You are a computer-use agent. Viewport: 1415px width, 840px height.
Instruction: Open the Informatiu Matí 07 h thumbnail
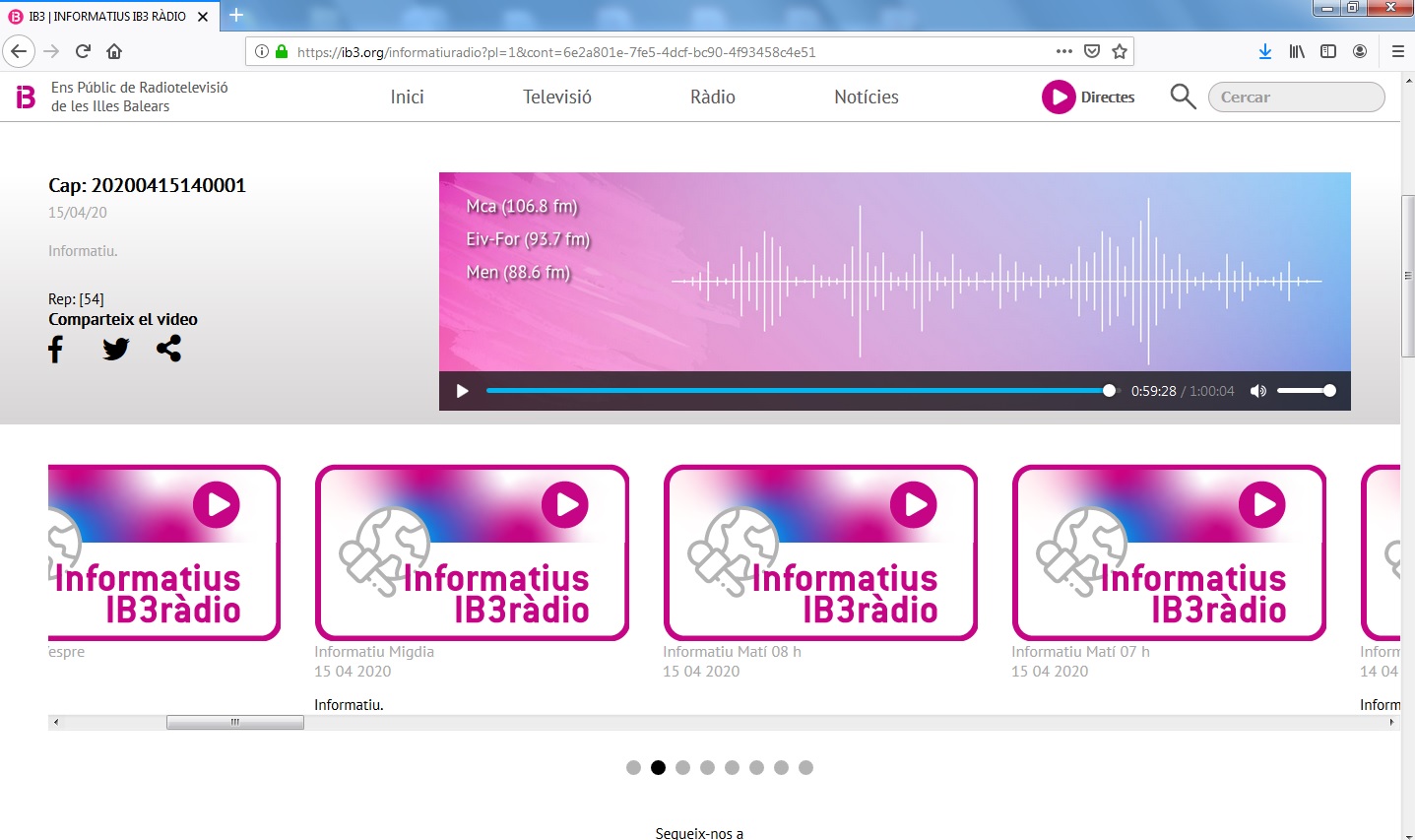(1169, 552)
